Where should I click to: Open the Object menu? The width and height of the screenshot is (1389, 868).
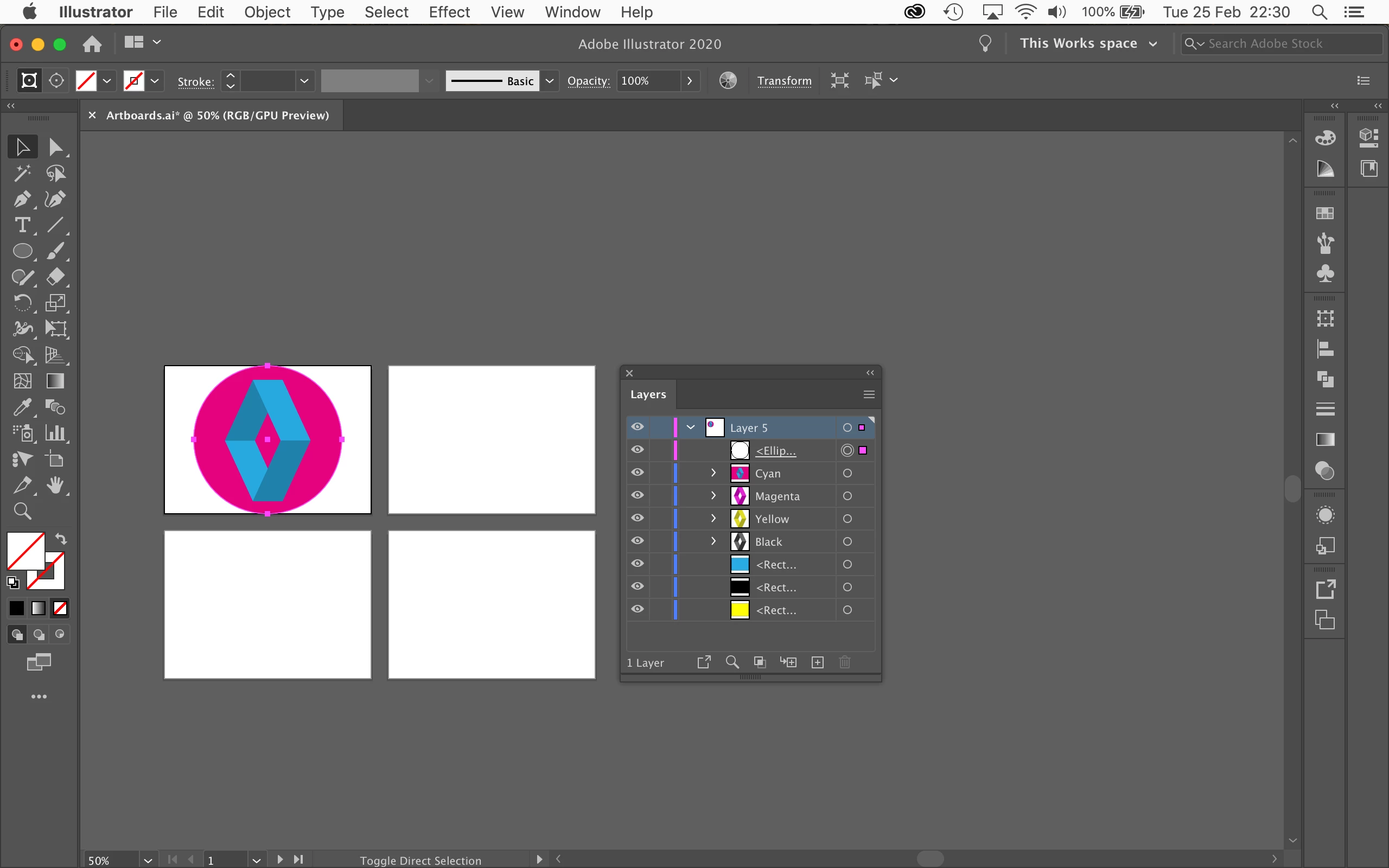point(267,12)
